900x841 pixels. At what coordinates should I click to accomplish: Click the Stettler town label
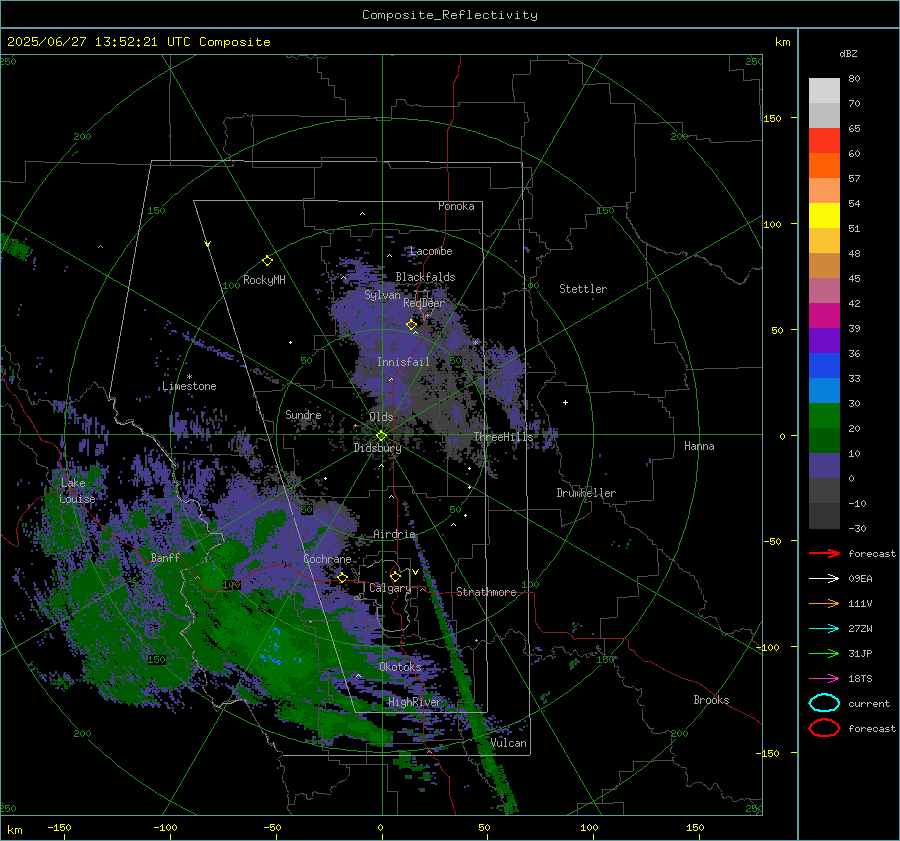583,289
